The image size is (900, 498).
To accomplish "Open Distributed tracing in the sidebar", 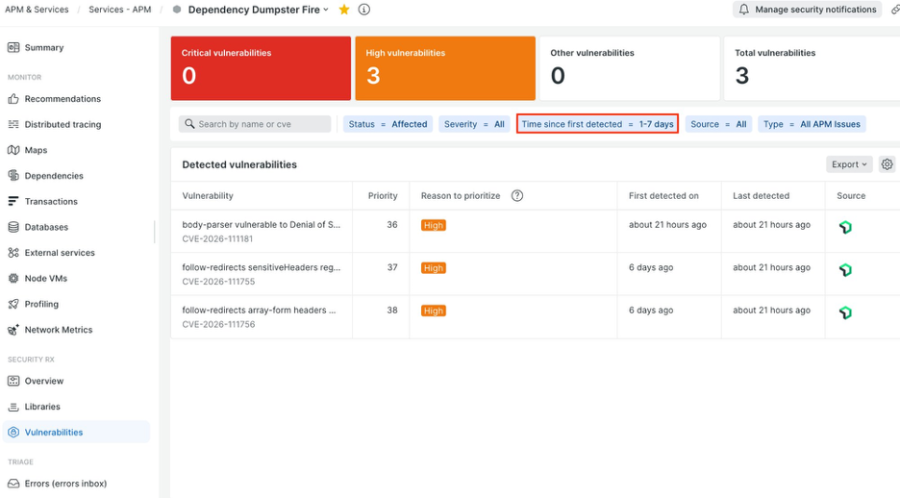I will point(63,124).
